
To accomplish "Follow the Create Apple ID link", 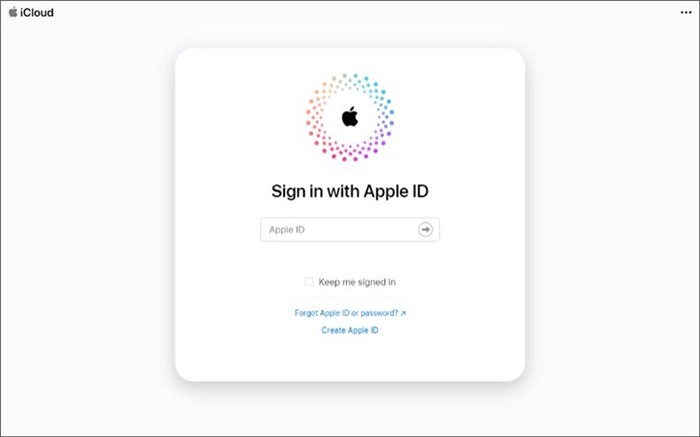I will pos(350,330).
